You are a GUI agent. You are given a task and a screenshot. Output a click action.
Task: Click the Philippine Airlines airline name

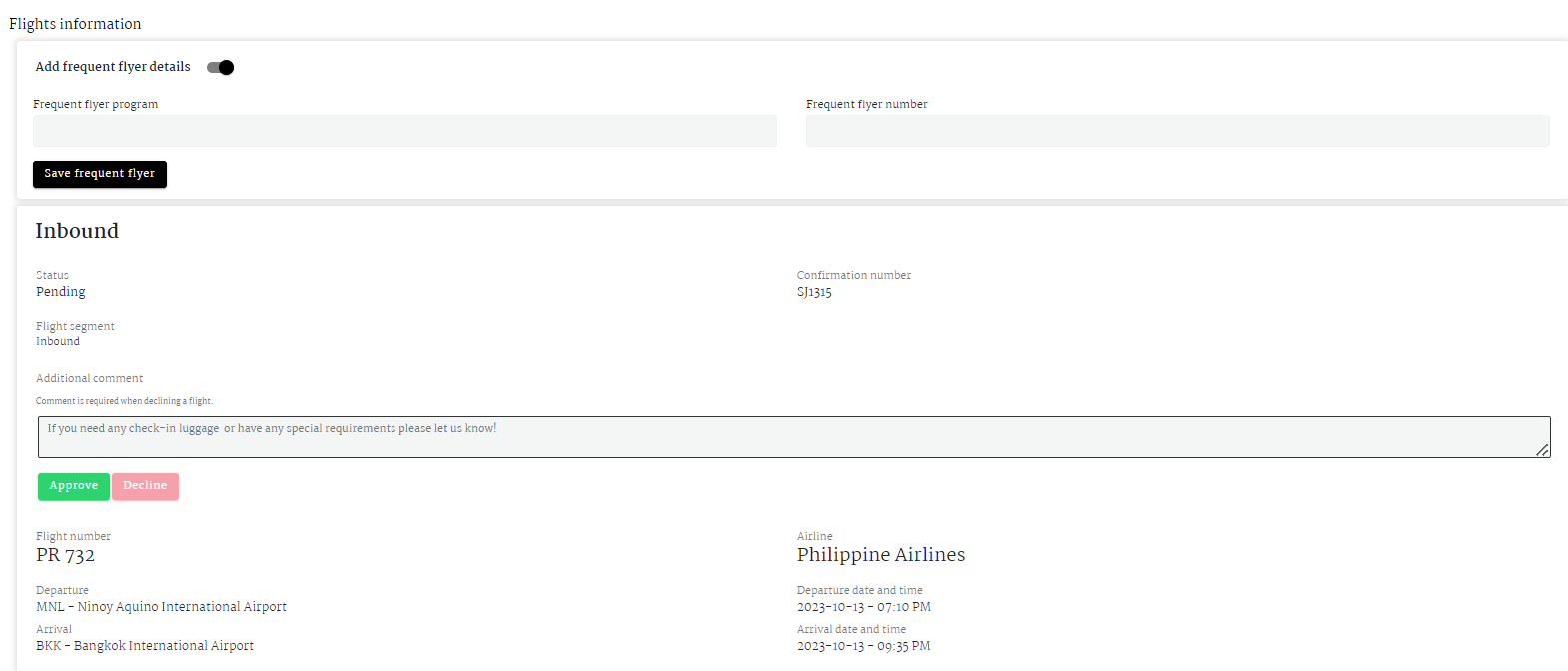pyautogui.click(x=881, y=555)
